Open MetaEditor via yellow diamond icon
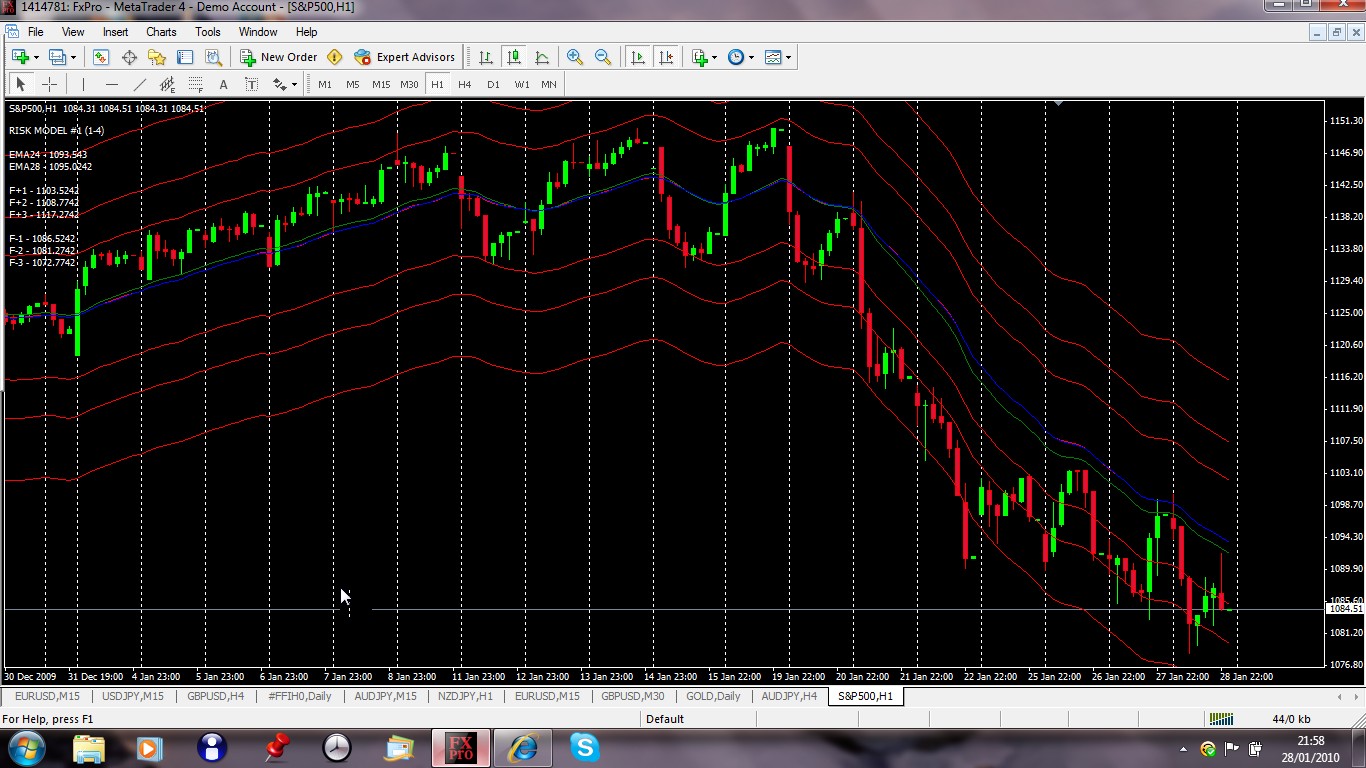Screen dimensions: 1366x768 click(335, 57)
